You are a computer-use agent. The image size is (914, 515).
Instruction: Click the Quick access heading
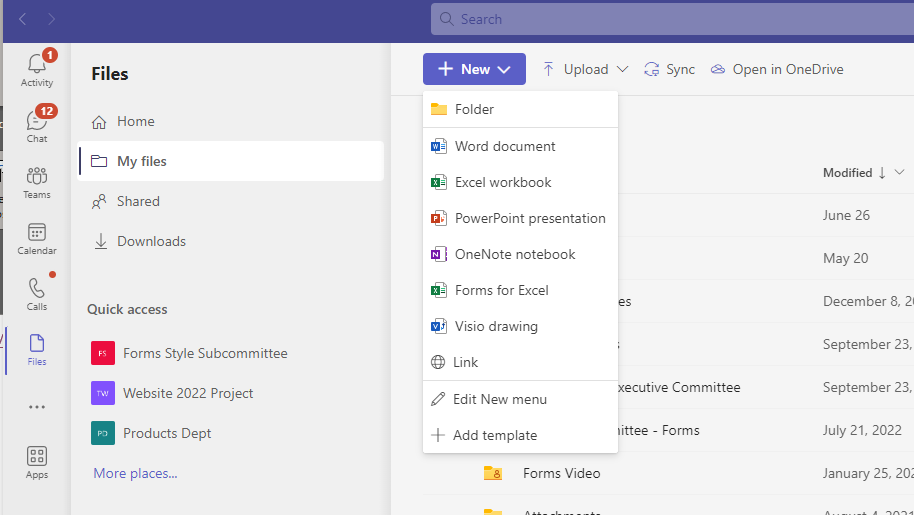127,309
